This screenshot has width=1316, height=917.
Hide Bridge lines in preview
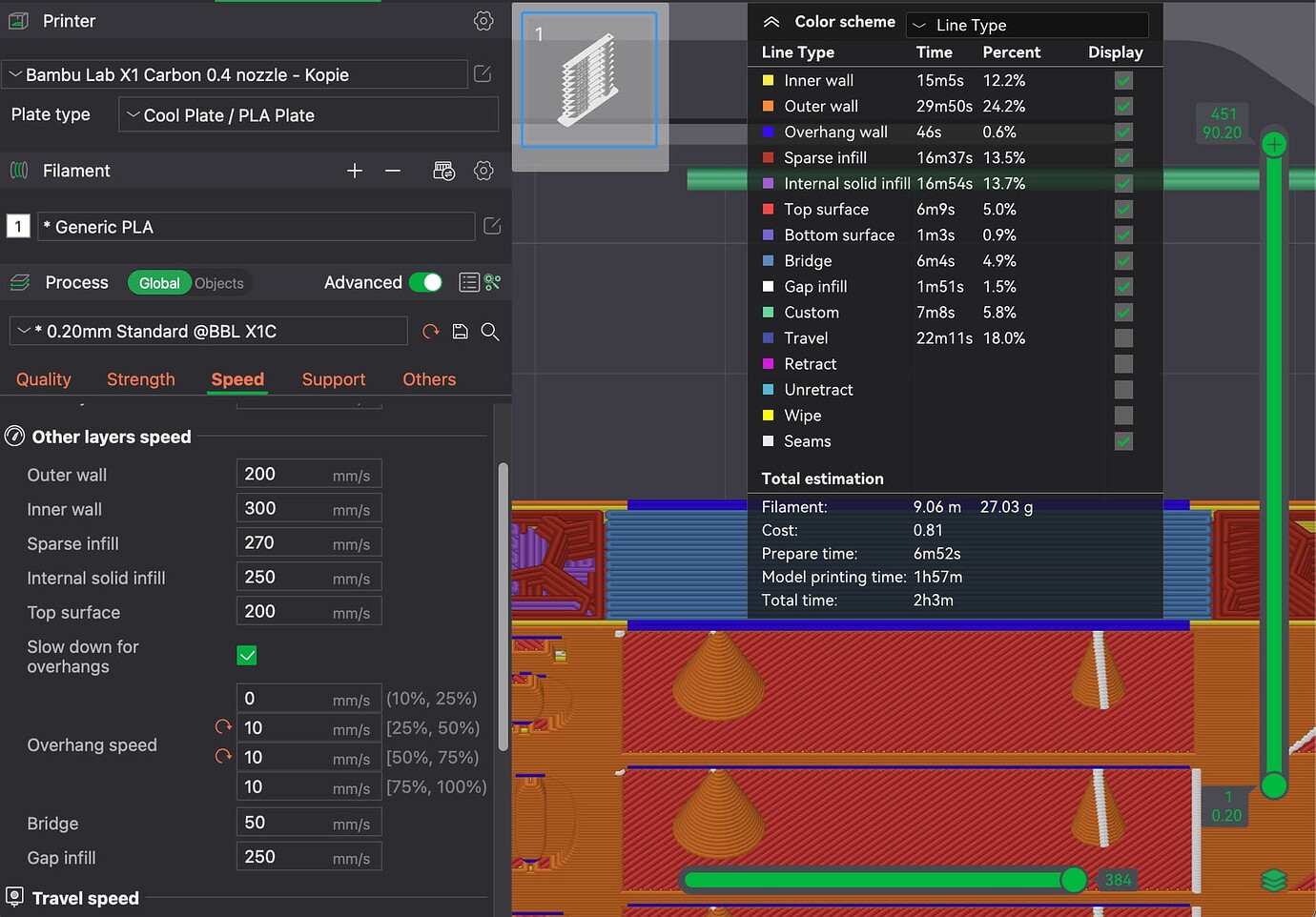pyautogui.click(x=1124, y=261)
